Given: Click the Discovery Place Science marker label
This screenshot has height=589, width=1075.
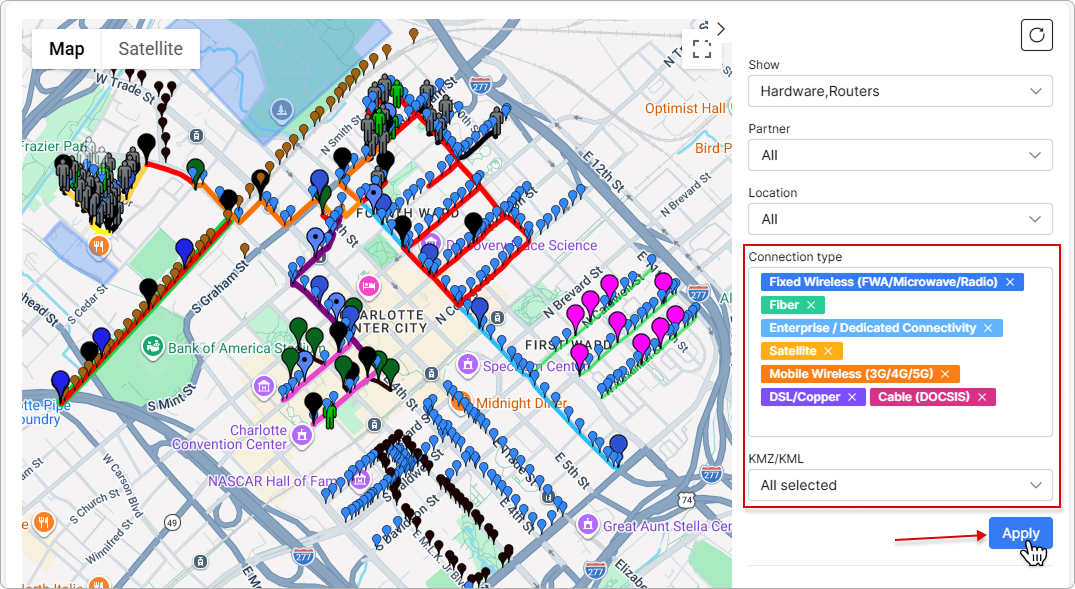Looking at the screenshot, I should pyautogui.click(x=521, y=245).
